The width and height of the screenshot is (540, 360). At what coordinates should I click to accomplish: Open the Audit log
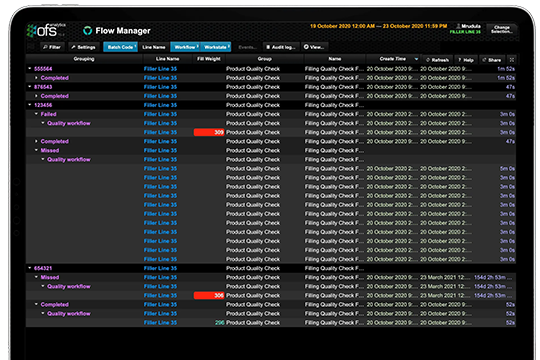[281, 47]
